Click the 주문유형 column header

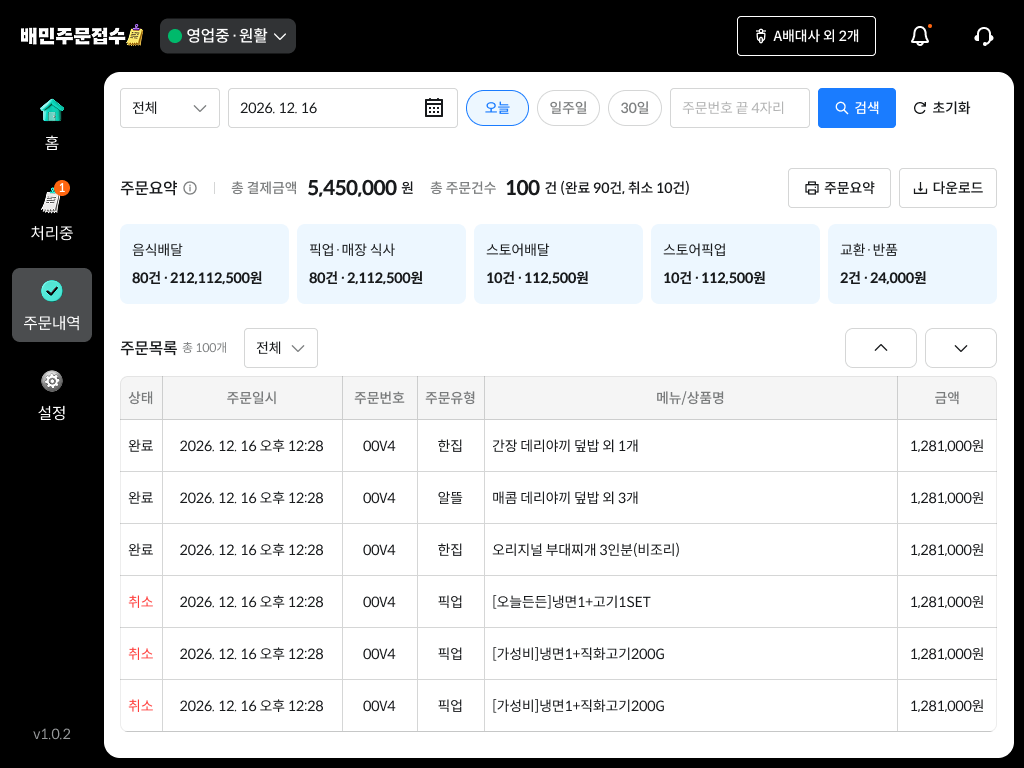coord(451,398)
